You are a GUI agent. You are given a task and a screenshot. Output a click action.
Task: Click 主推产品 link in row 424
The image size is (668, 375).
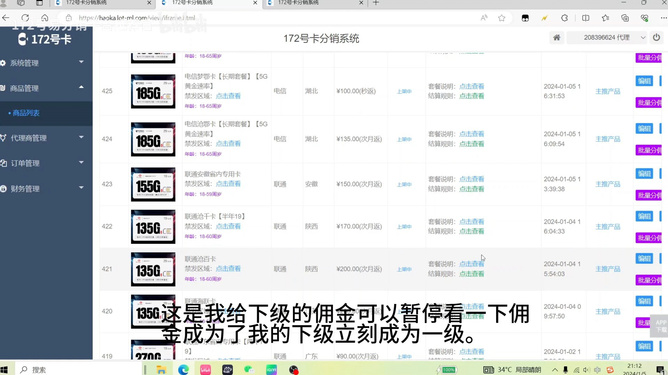[x=608, y=139]
